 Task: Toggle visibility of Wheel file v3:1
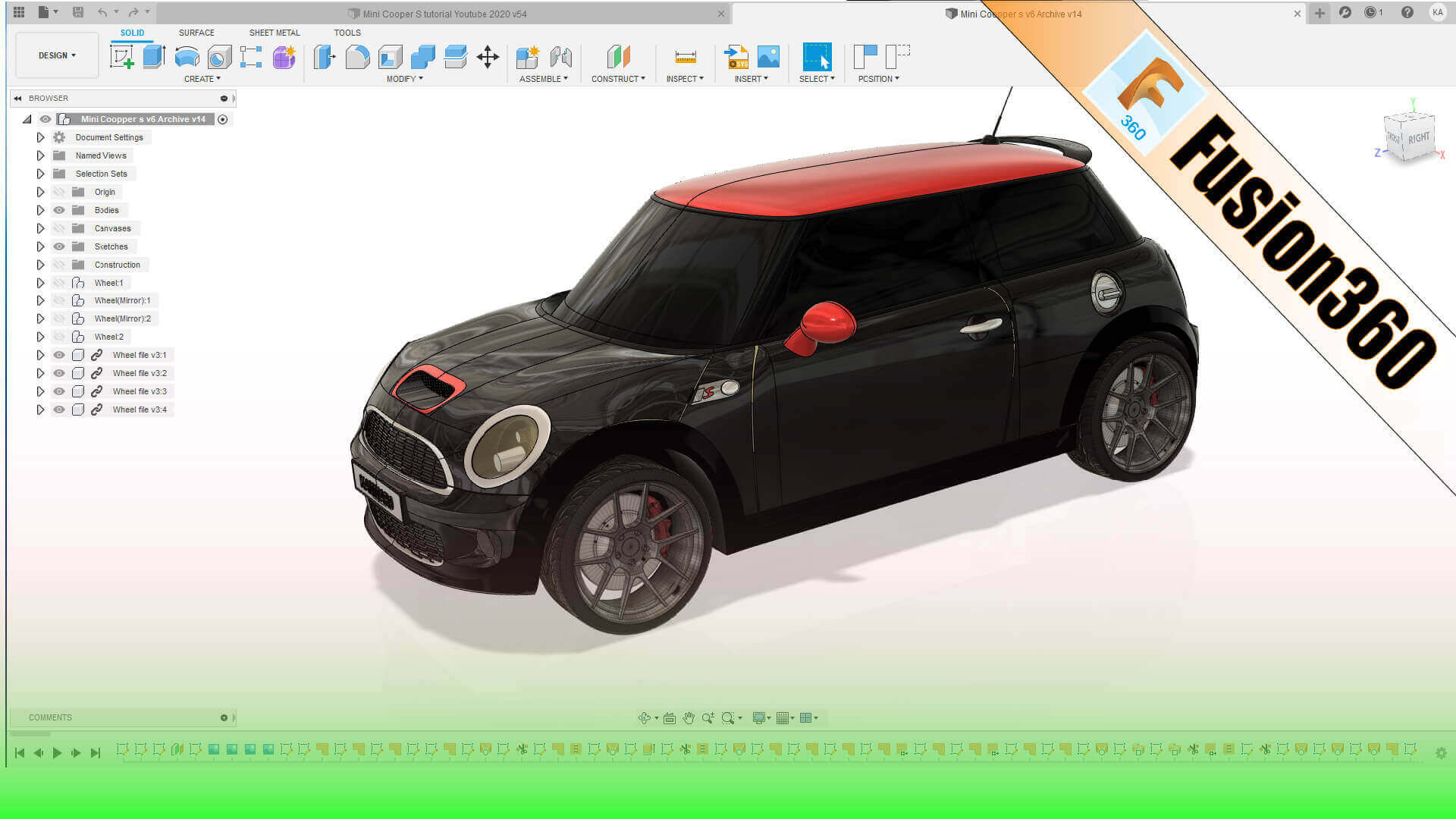[x=59, y=355]
